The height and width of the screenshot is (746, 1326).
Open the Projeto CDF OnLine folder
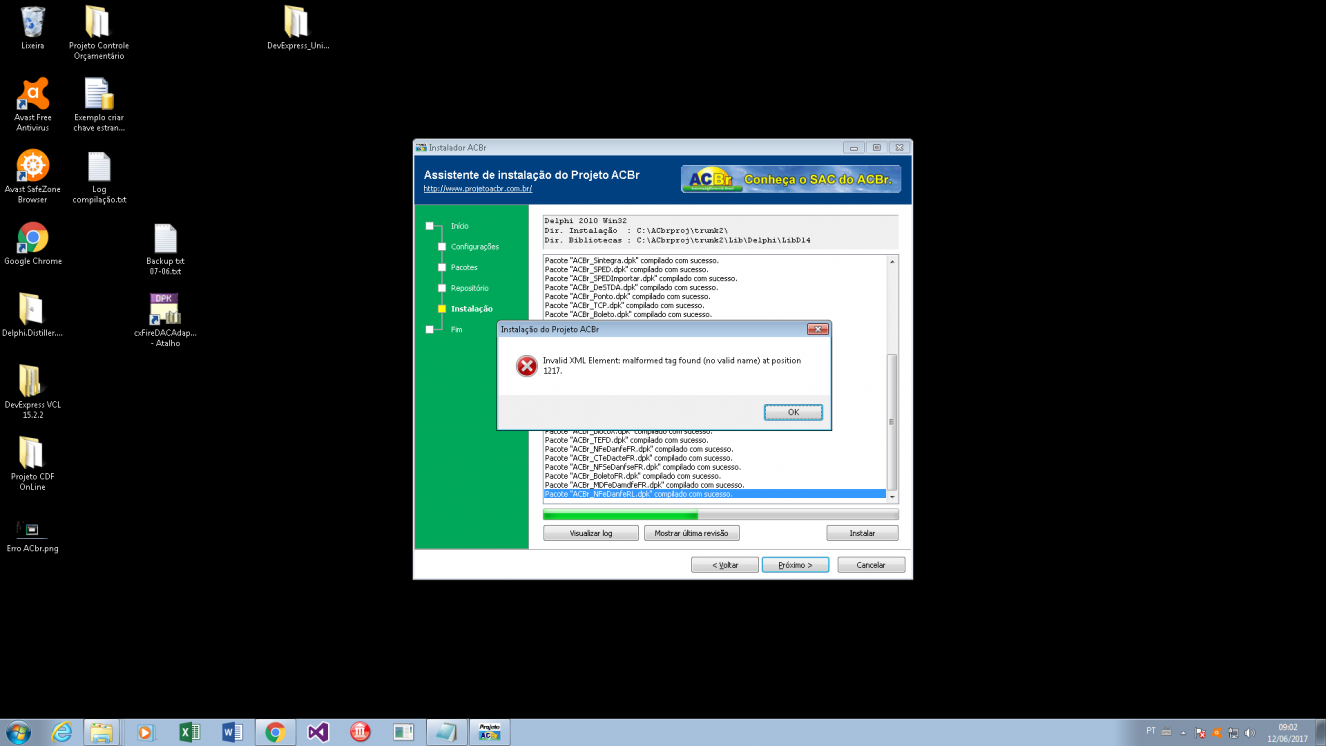tap(33, 464)
